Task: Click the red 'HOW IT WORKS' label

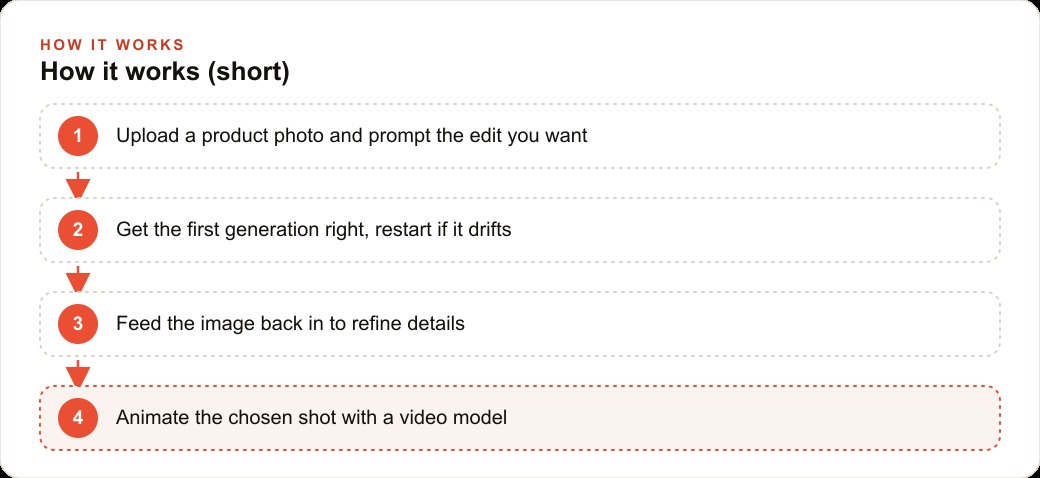Action: 112,45
